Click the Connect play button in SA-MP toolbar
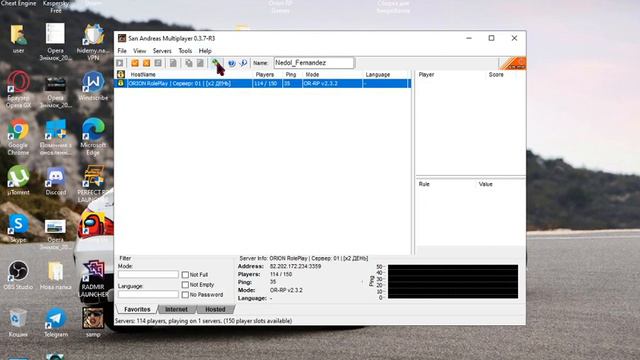 tap(120, 63)
